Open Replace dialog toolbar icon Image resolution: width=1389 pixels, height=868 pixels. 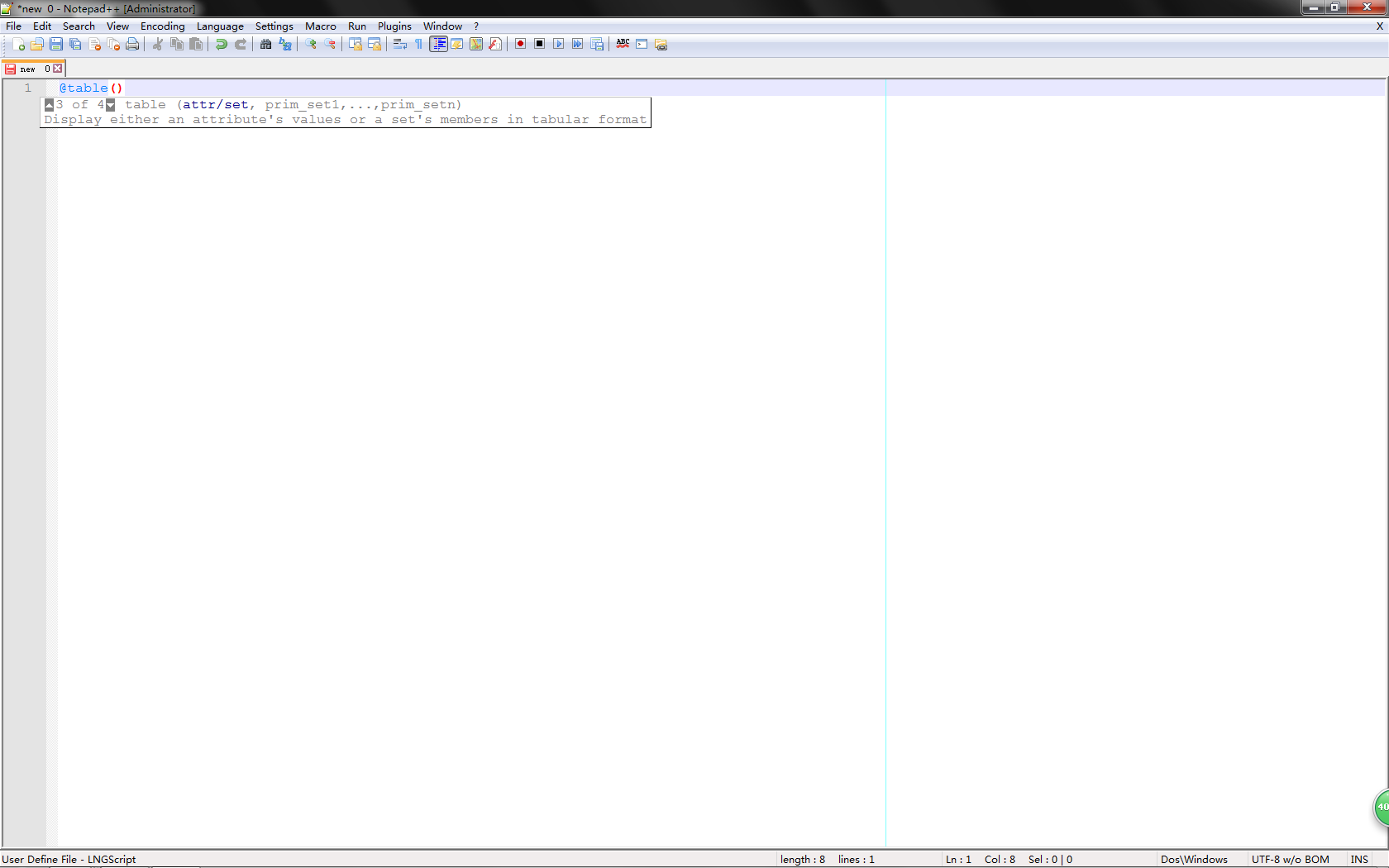tap(285, 44)
